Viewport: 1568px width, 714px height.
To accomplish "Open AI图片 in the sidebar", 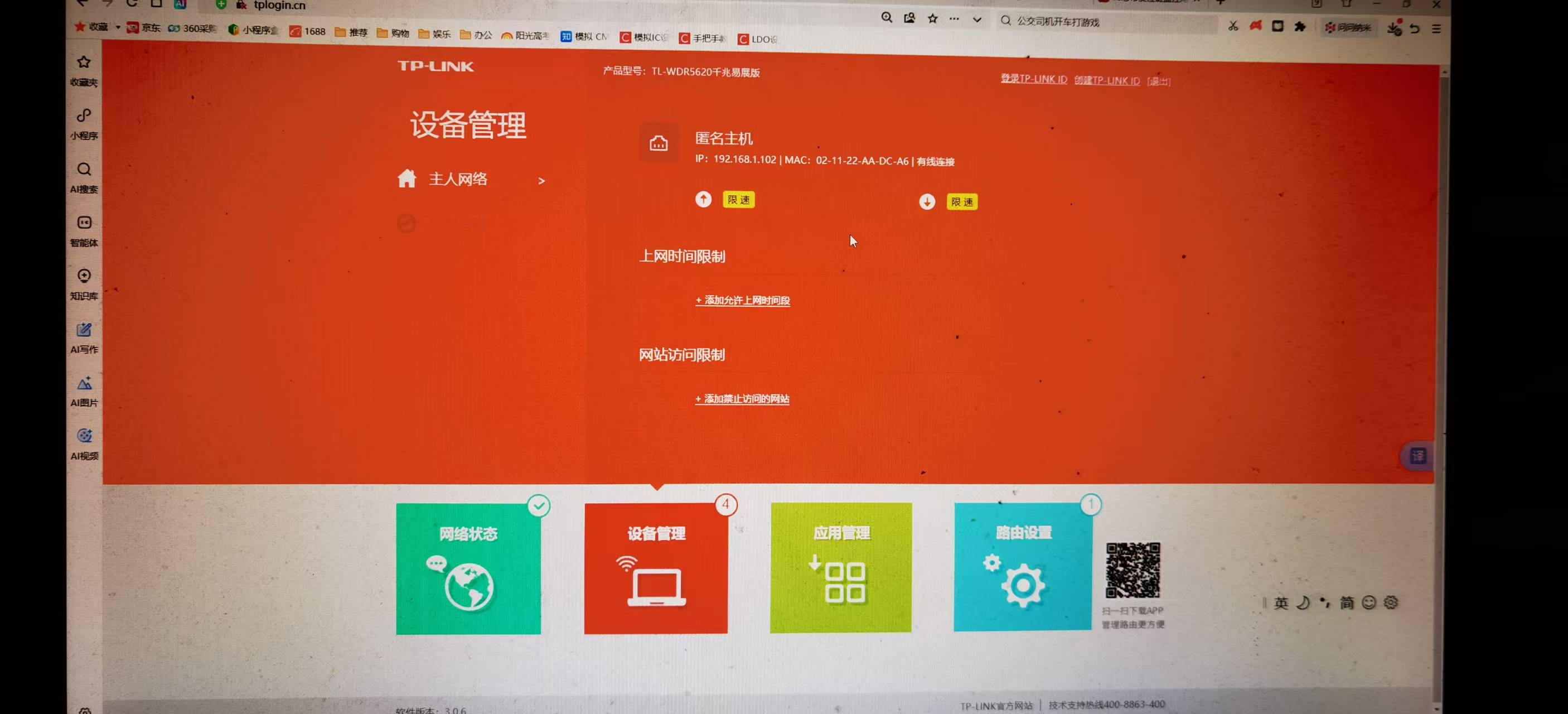I will (84, 392).
